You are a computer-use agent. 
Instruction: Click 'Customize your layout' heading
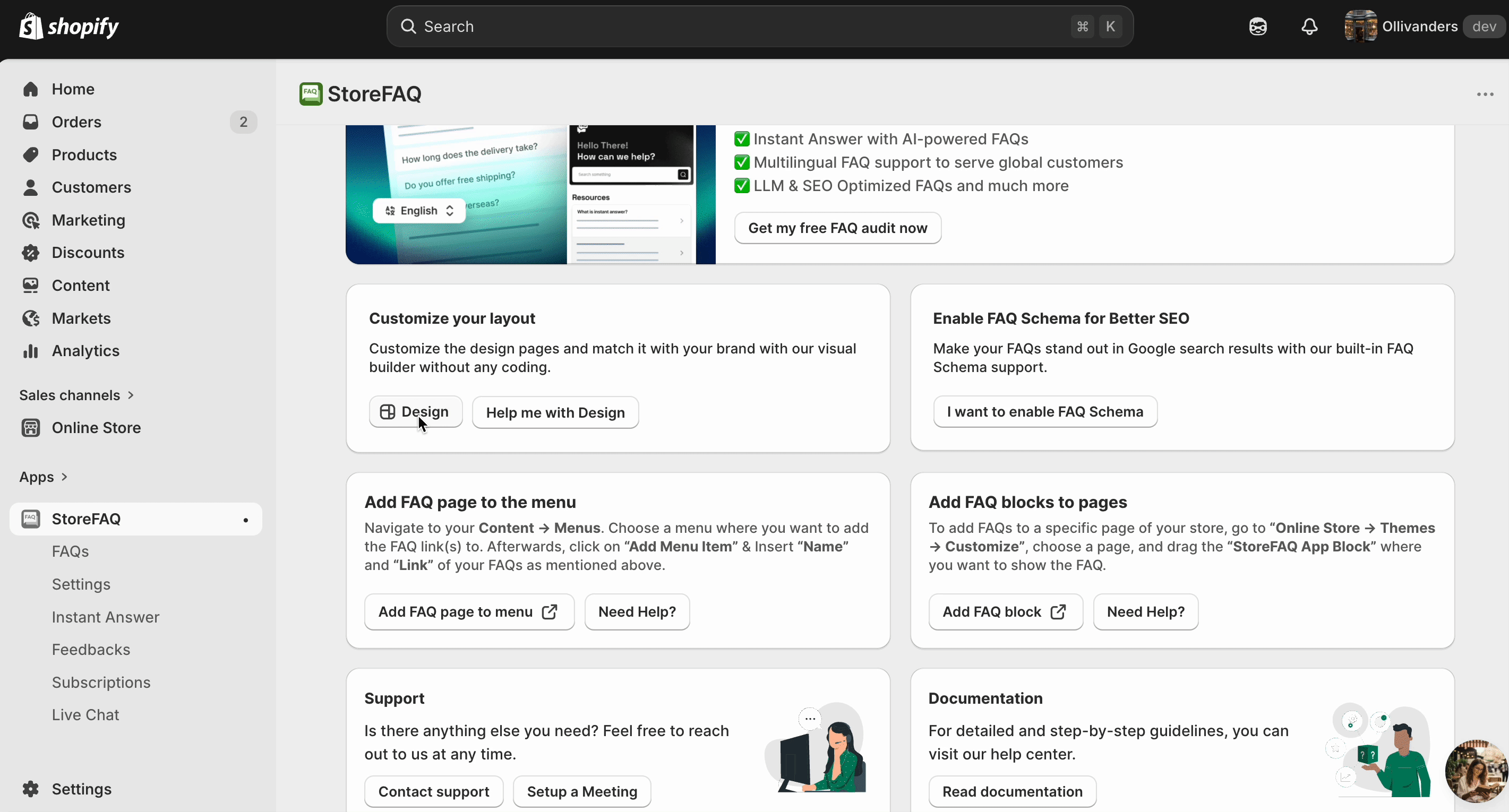tap(452, 318)
